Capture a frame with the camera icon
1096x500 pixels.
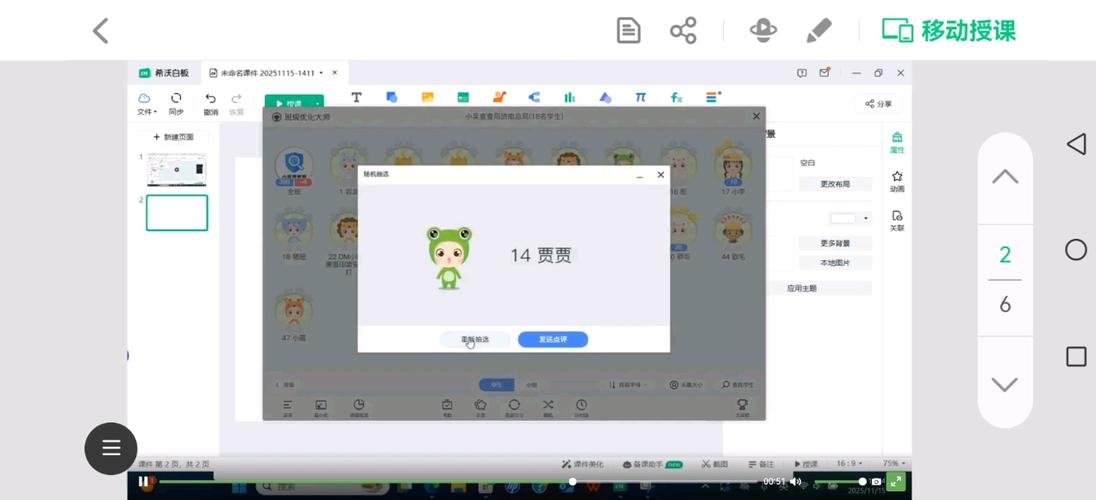pyautogui.click(x=877, y=481)
